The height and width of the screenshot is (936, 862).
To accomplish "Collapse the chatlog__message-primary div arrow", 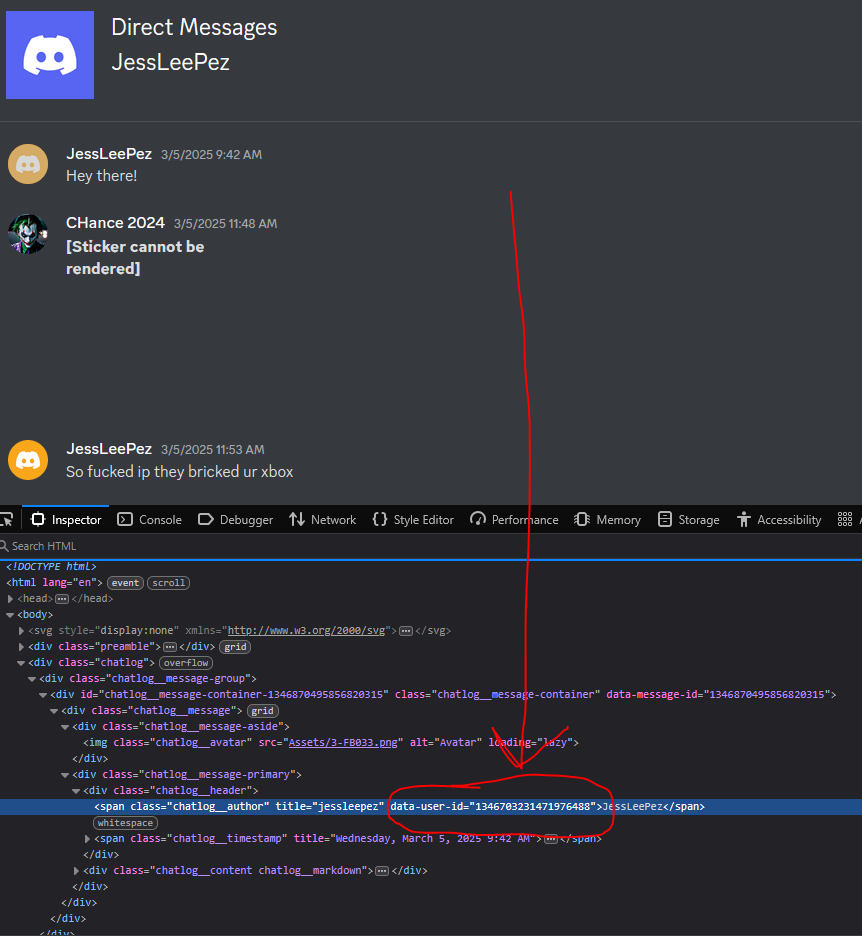I will (x=65, y=775).
